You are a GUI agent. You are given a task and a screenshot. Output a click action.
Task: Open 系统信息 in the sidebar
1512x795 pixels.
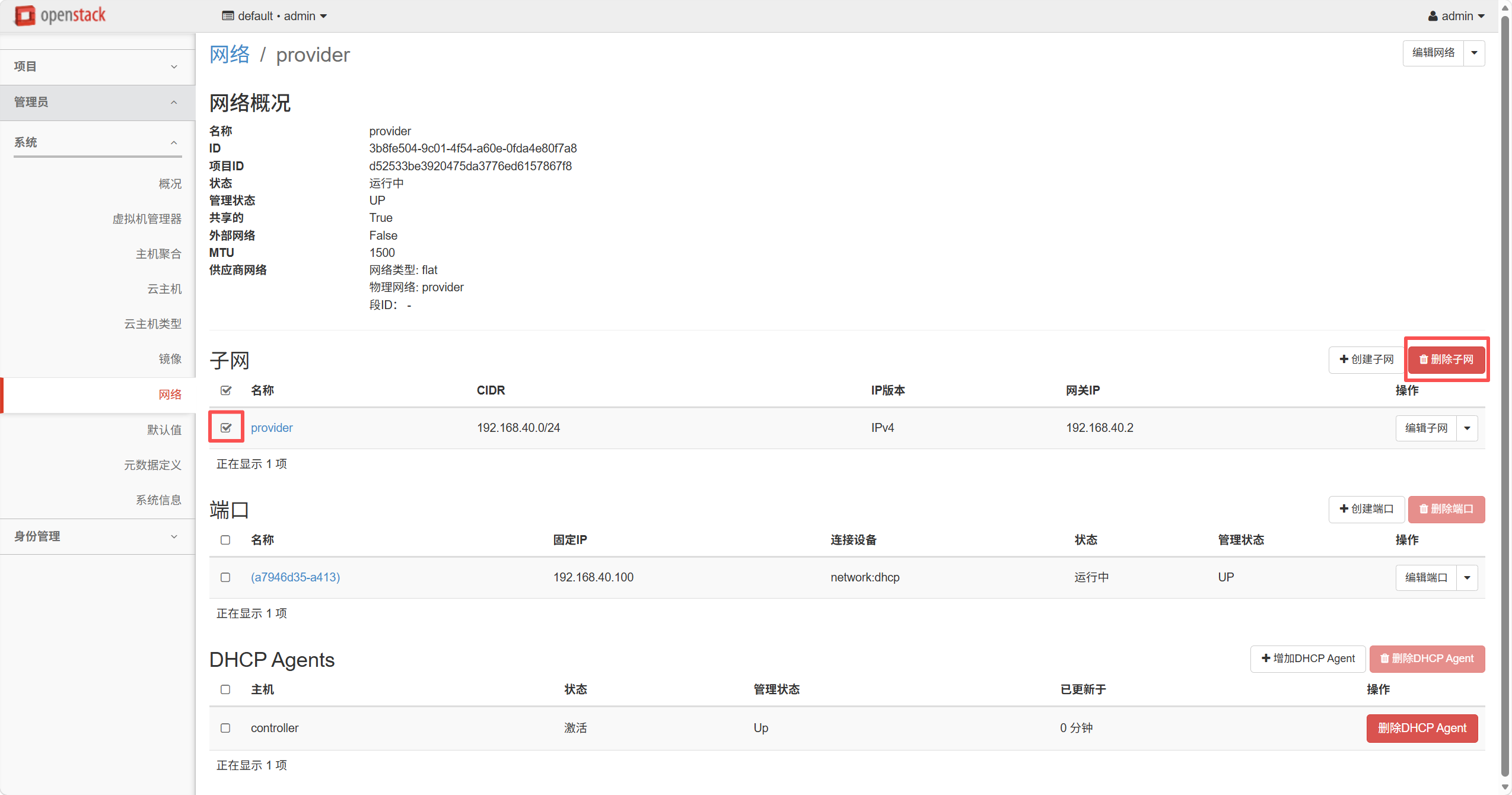click(158, 500)
